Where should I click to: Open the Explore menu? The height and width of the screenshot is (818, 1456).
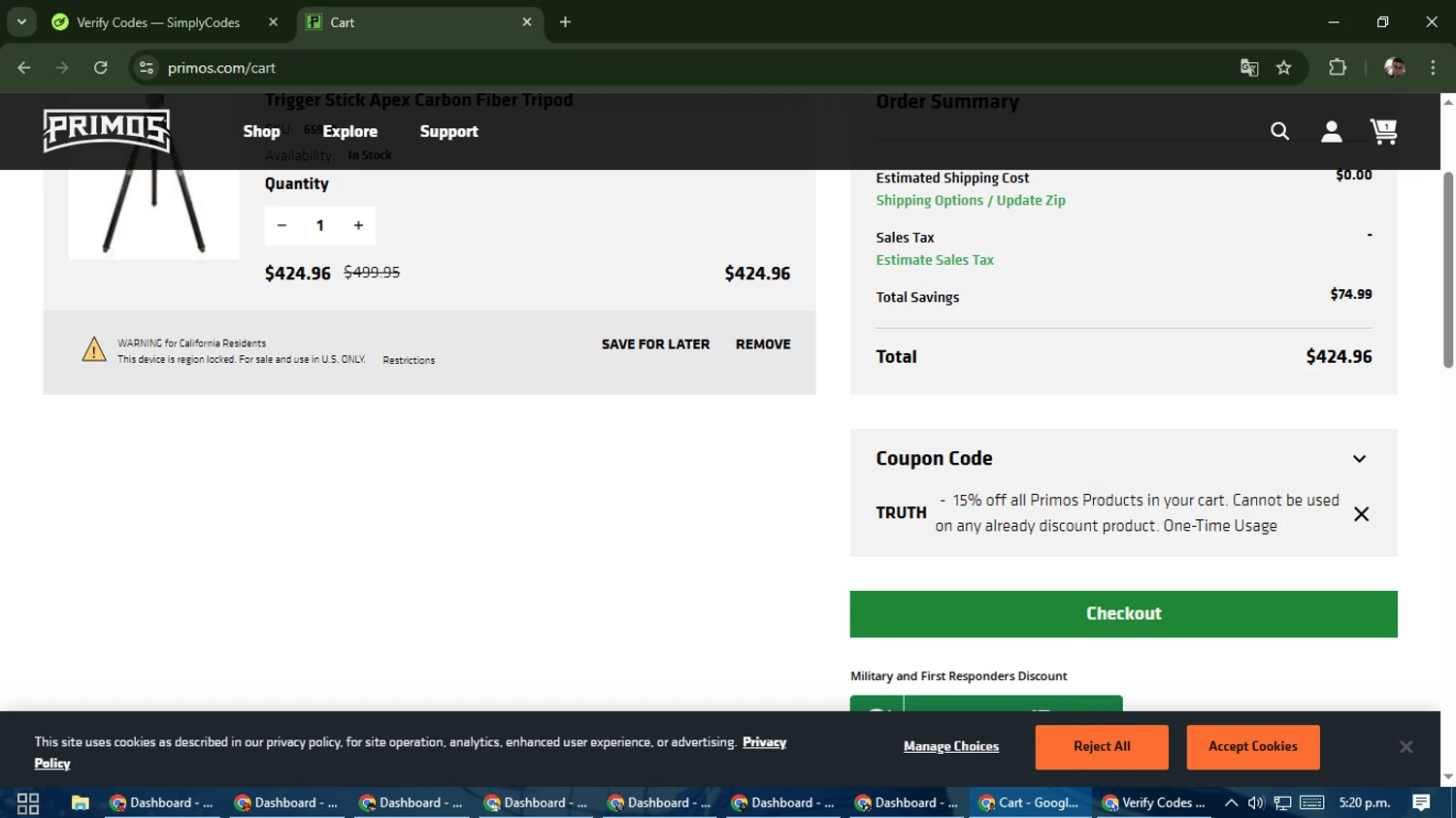coord(349,131)
